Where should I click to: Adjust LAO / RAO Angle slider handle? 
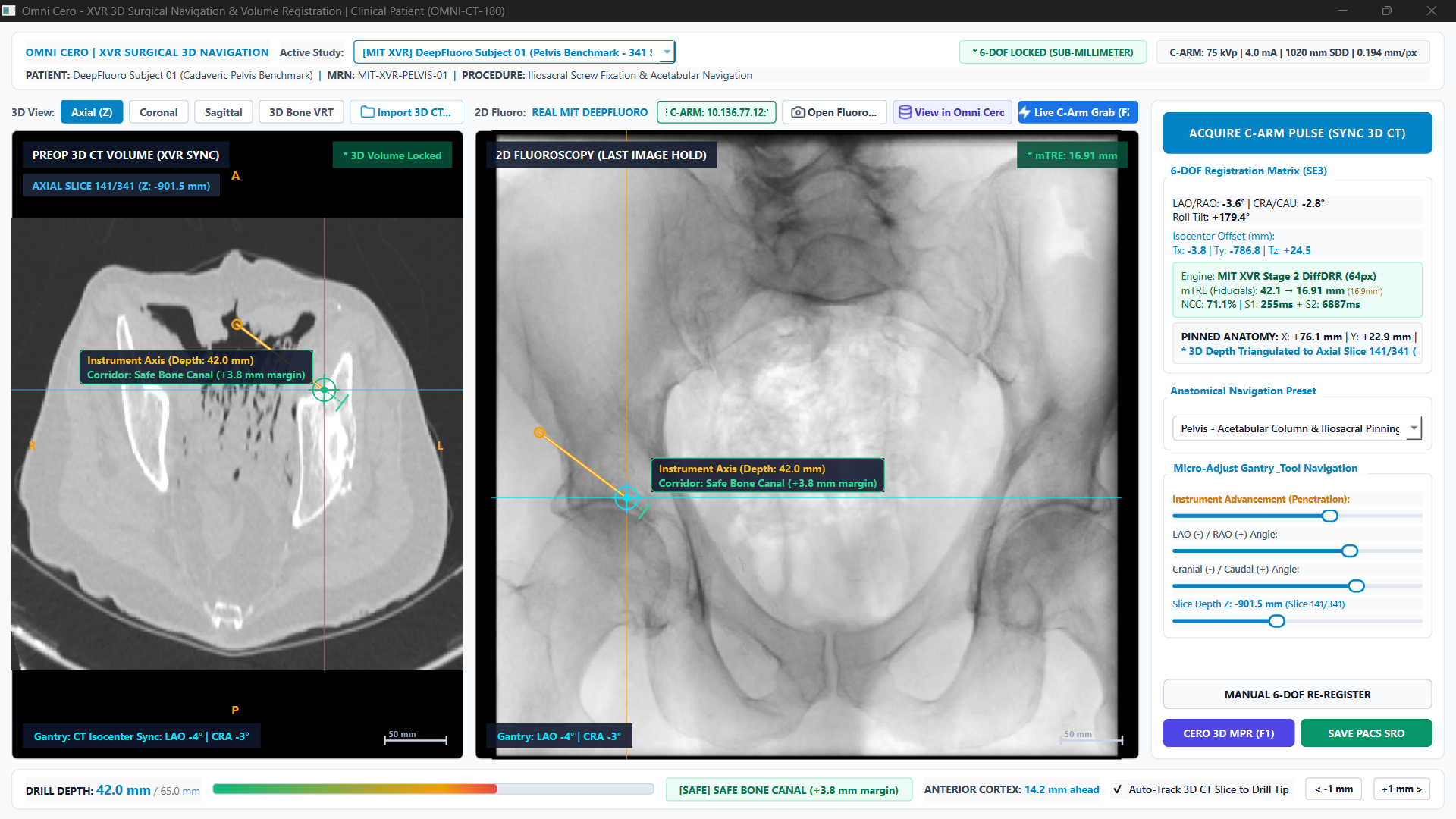click(1349, 551)
